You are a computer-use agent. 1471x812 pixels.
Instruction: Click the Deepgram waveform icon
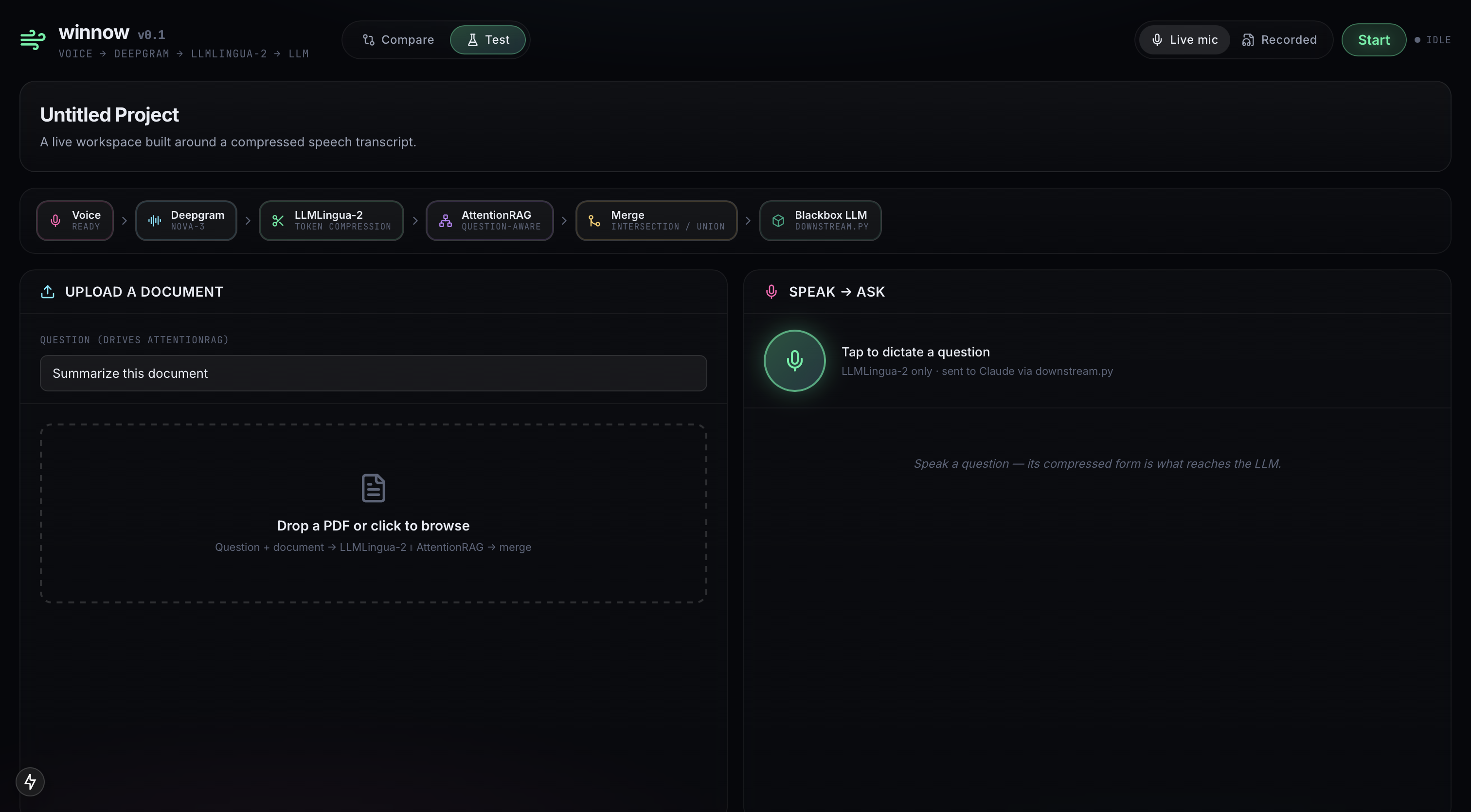point(155,221)
